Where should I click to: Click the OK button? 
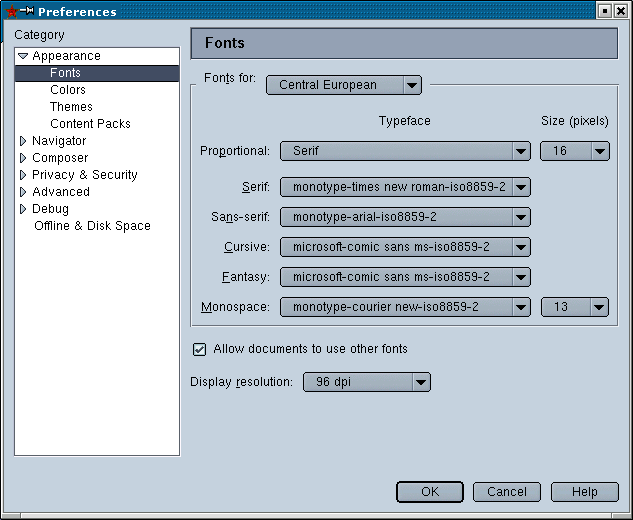tap(429, 492)
